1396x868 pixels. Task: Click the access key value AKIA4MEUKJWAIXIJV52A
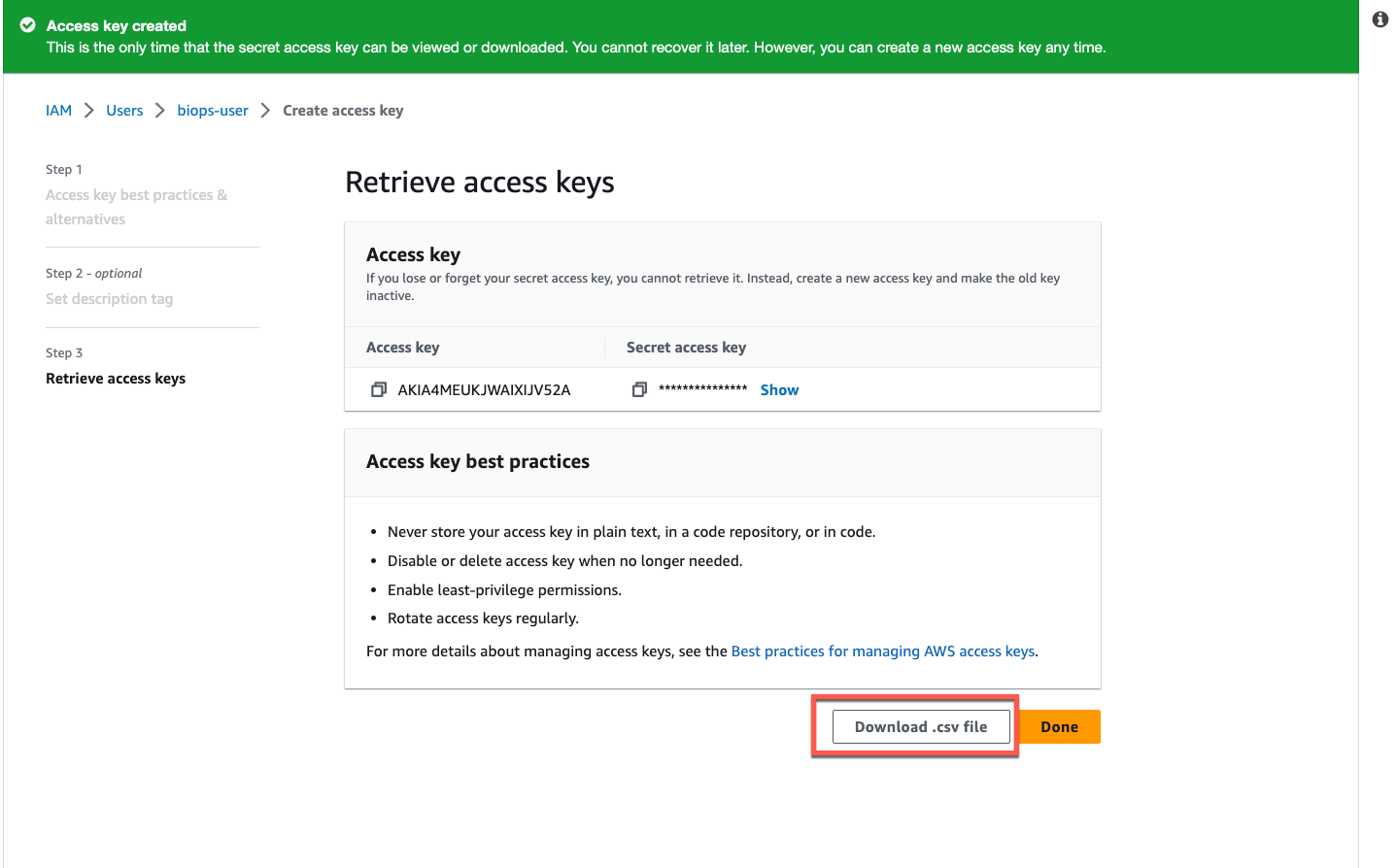tap(484, 389)
